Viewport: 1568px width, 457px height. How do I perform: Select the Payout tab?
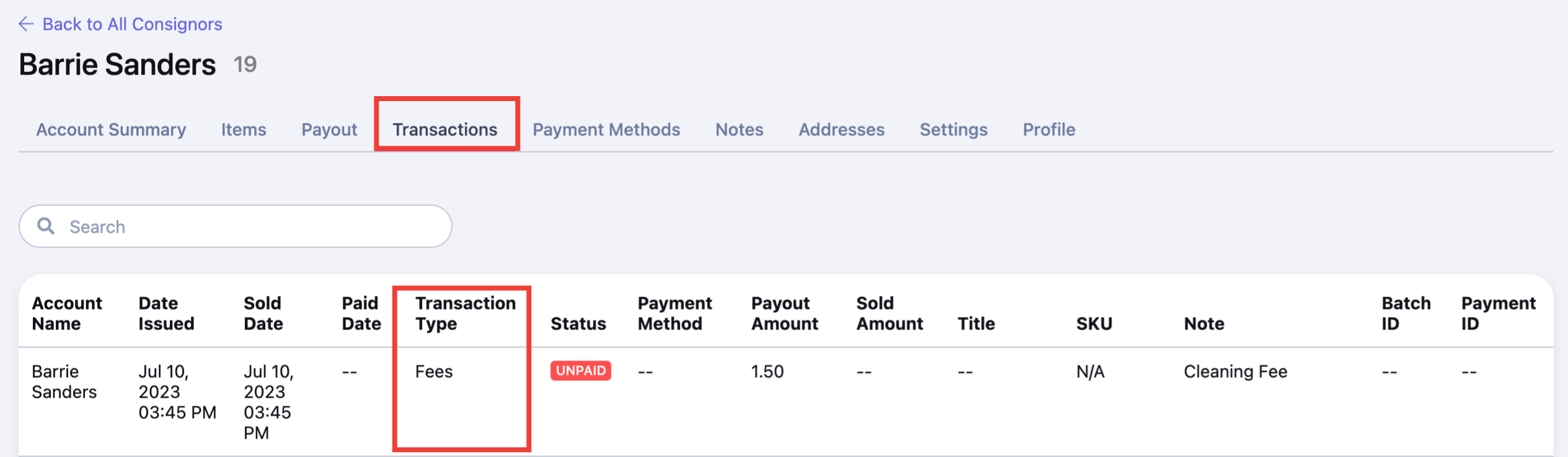coord(329,130)
